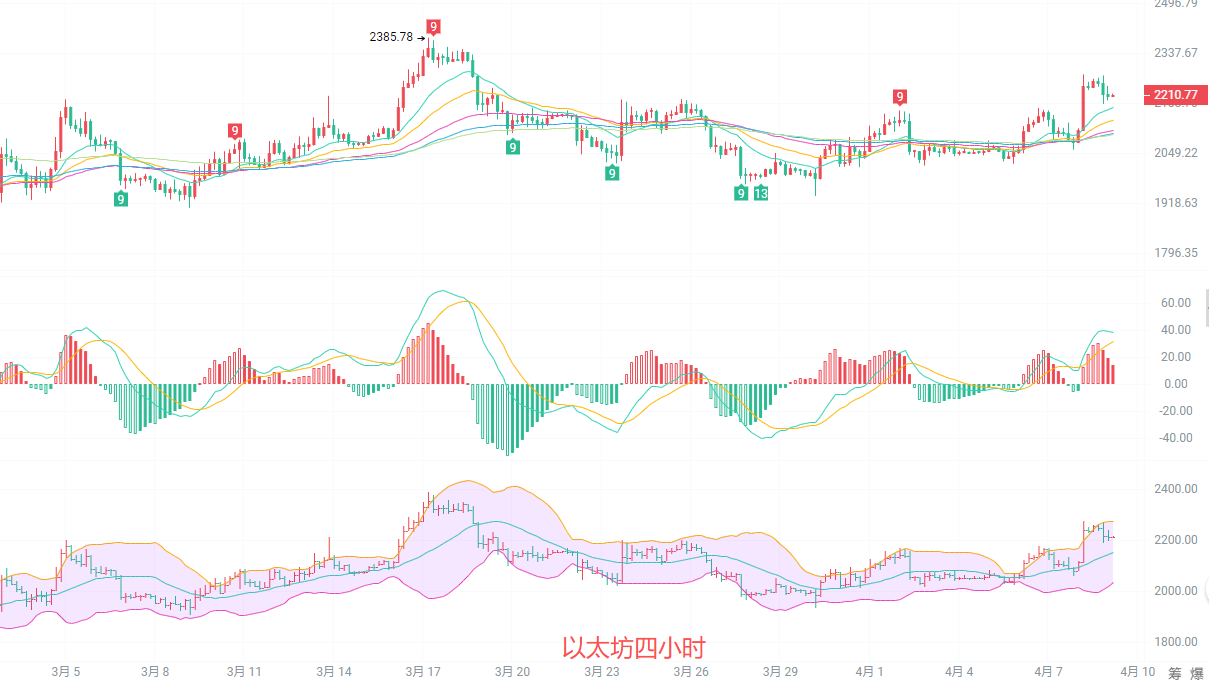Viewport: 1209px width, 683px height.
Task: Click the 3月17 date on the time axis
Action: (422, 672)
